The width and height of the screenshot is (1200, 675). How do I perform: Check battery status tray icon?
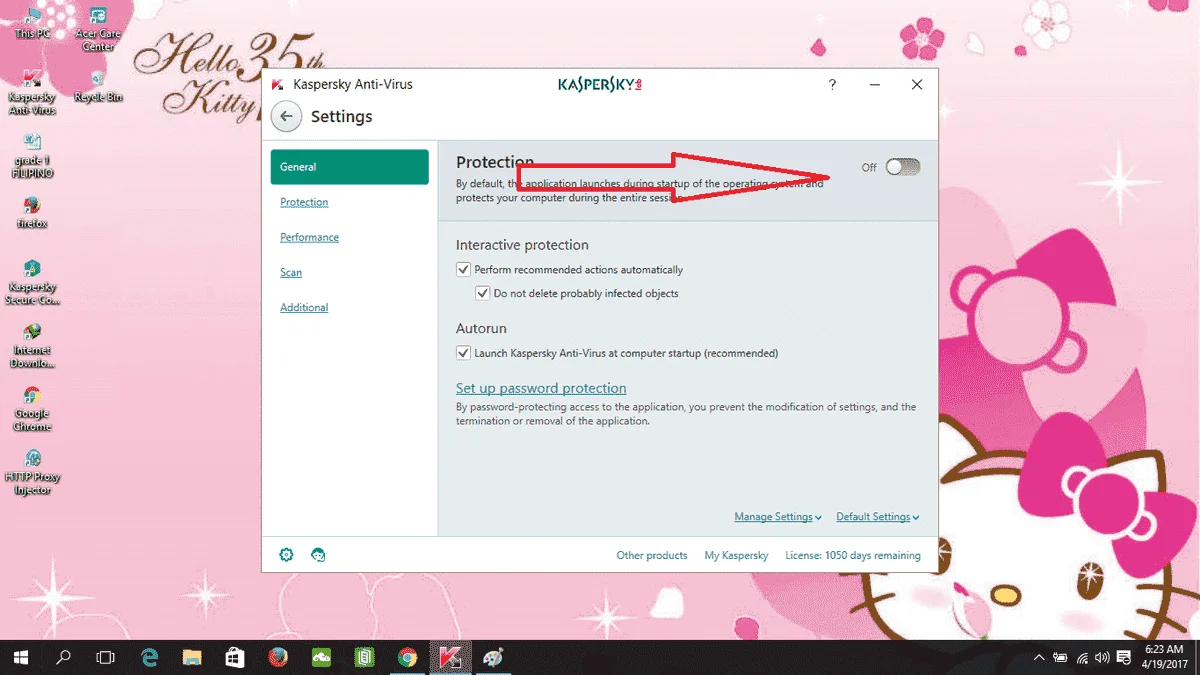[1060, 657]
